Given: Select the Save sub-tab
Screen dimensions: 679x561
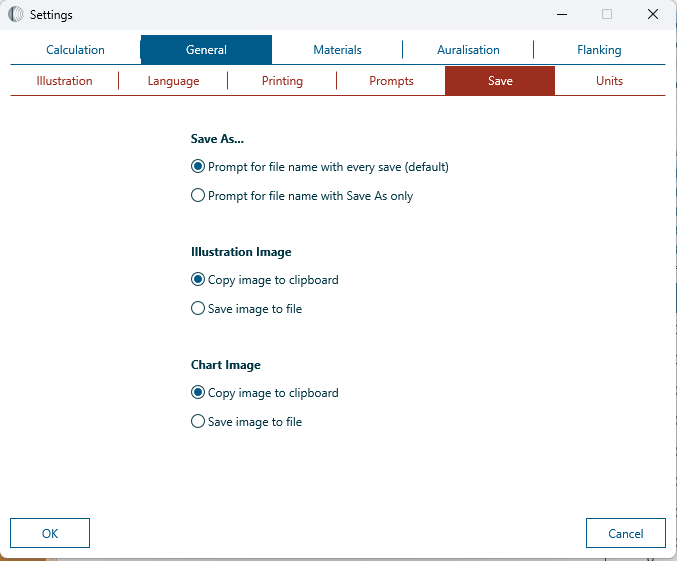Looking at the screenshot, I should coord(500,81).
